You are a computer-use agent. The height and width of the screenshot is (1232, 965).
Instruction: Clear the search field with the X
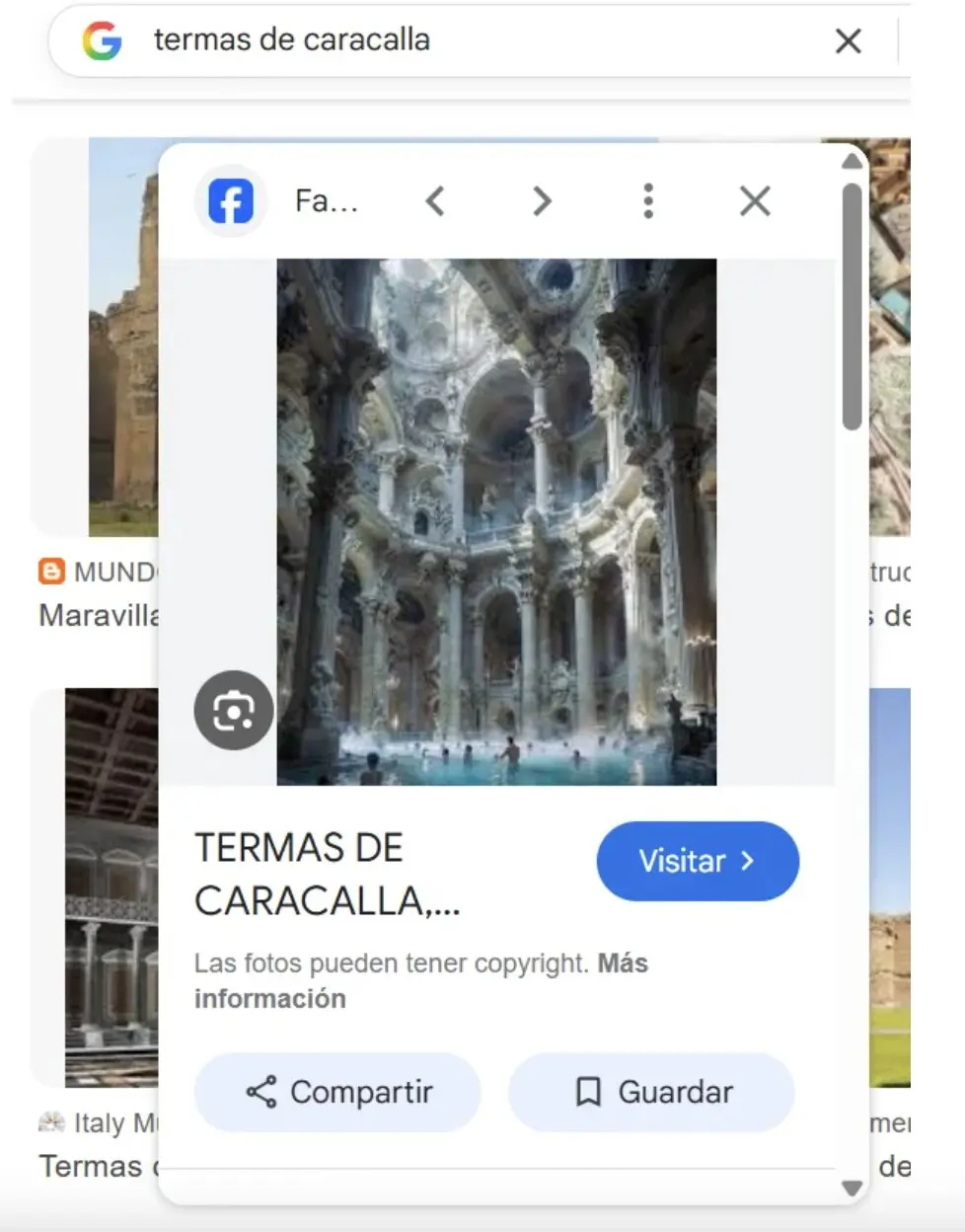pyautogui.click(x=848, y=41)
